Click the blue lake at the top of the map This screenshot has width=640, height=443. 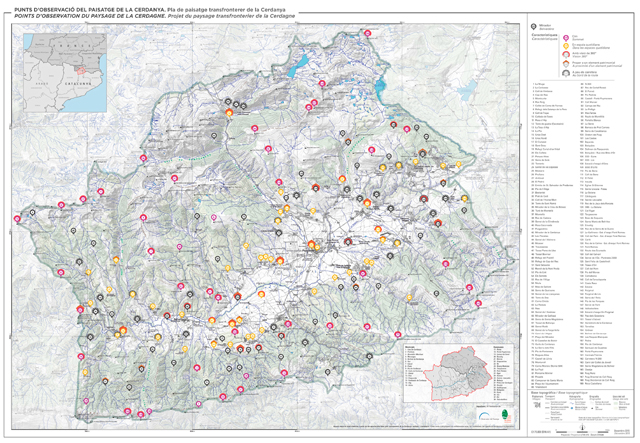pos(299,70)
